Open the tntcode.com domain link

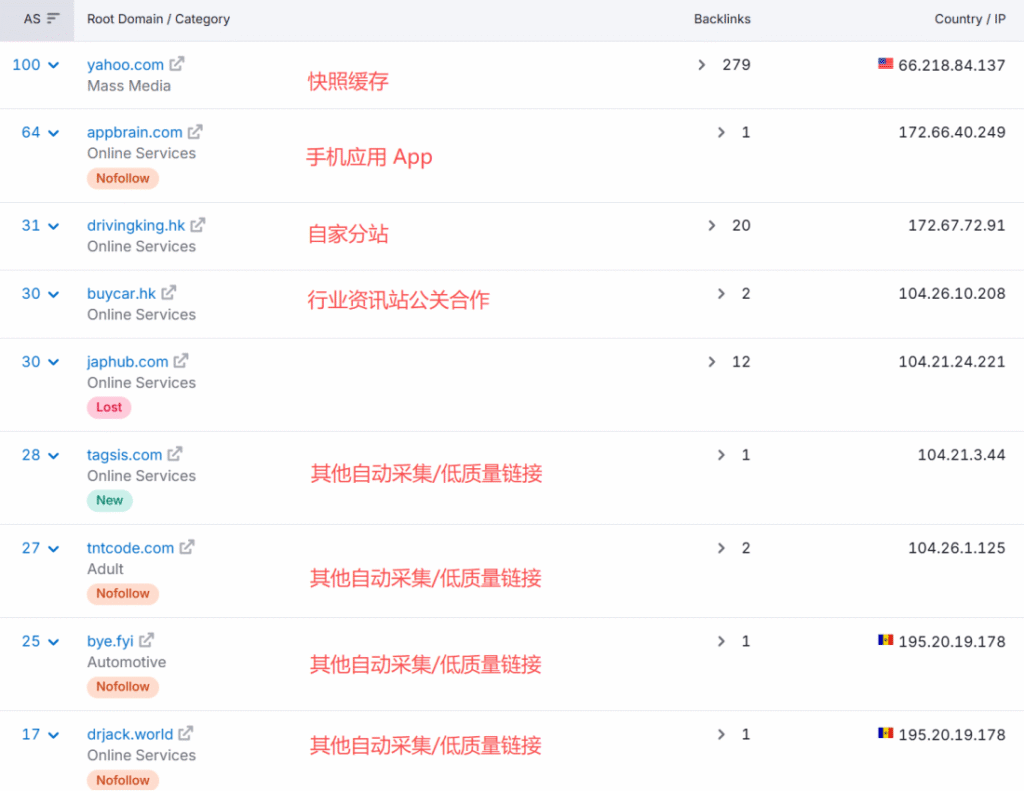[x=131, y=548]
